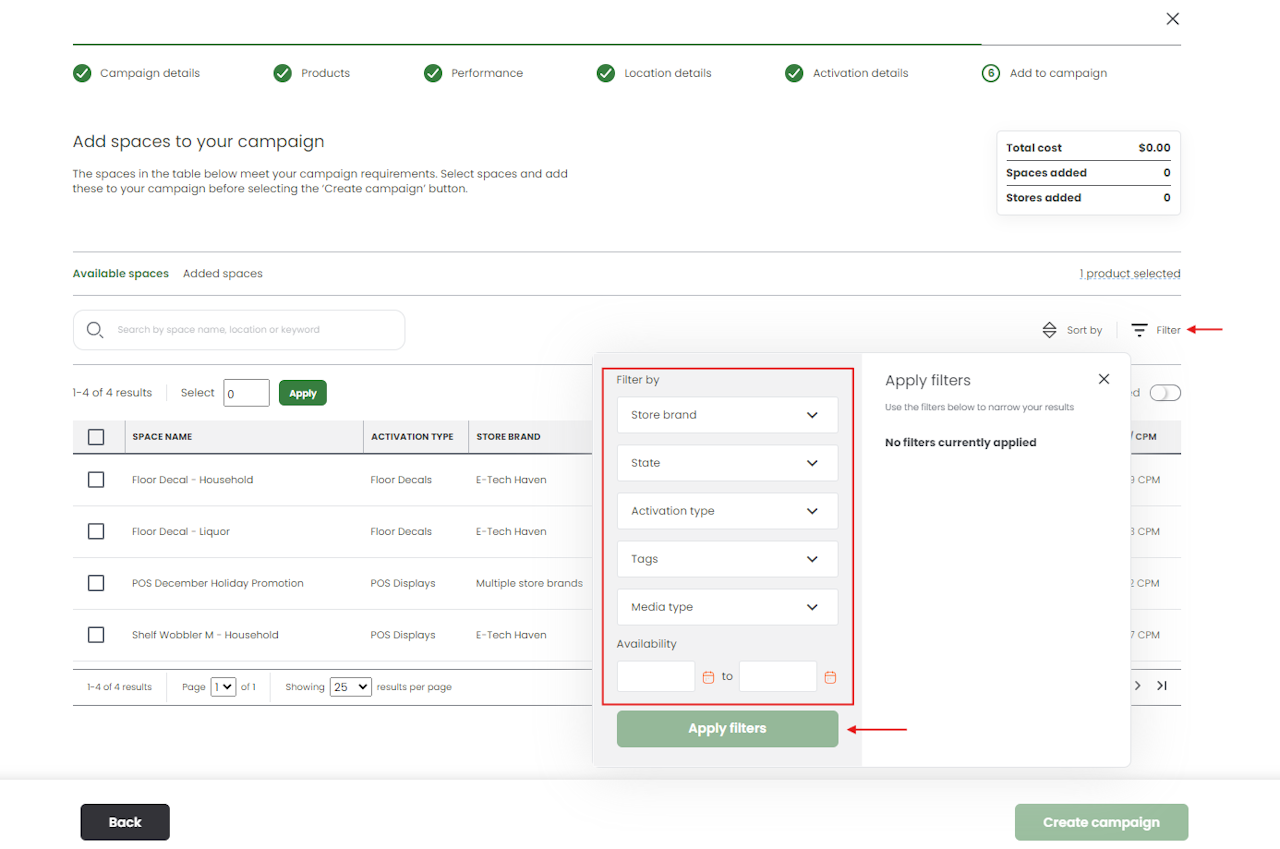Go to next results page arrow
Viewport: 1280px width, 849px height.
coord(1137,686)
